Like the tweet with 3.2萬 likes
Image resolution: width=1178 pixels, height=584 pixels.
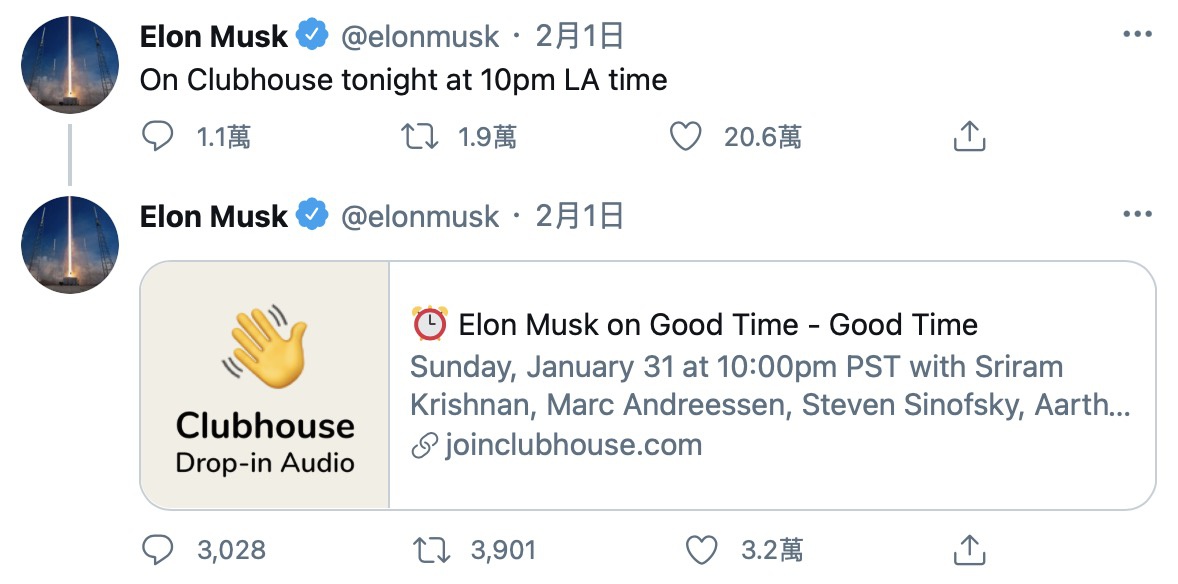702,549
